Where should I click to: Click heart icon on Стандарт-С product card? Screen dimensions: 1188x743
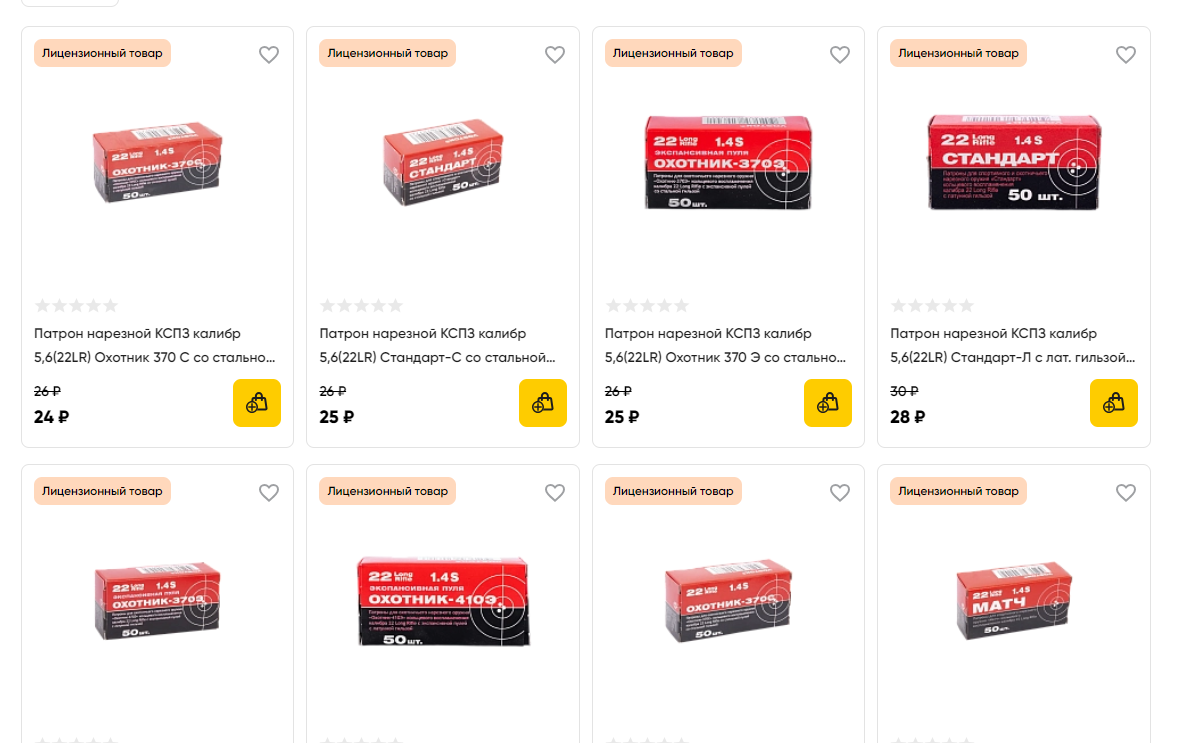point(555,55)
